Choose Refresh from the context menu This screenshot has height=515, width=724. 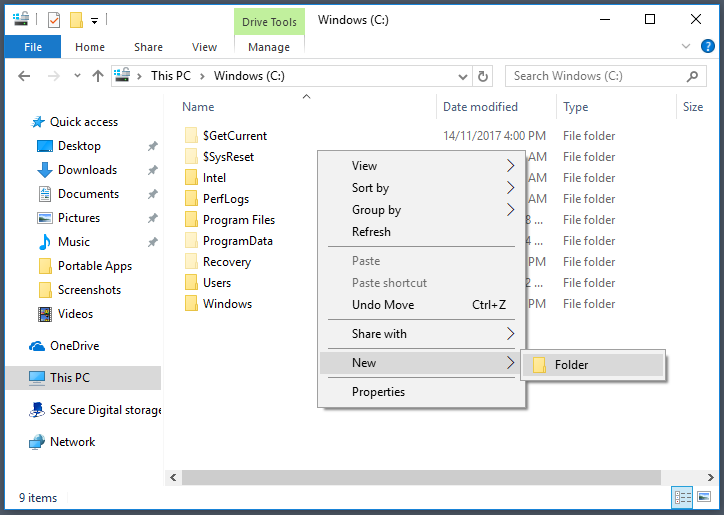(x=422, y=232)
